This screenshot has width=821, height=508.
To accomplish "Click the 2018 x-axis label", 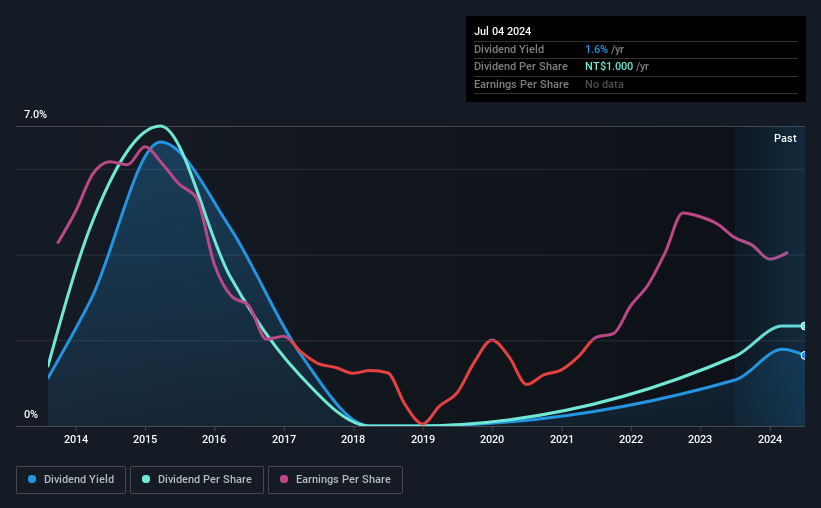I will click(x=353, y=439).
